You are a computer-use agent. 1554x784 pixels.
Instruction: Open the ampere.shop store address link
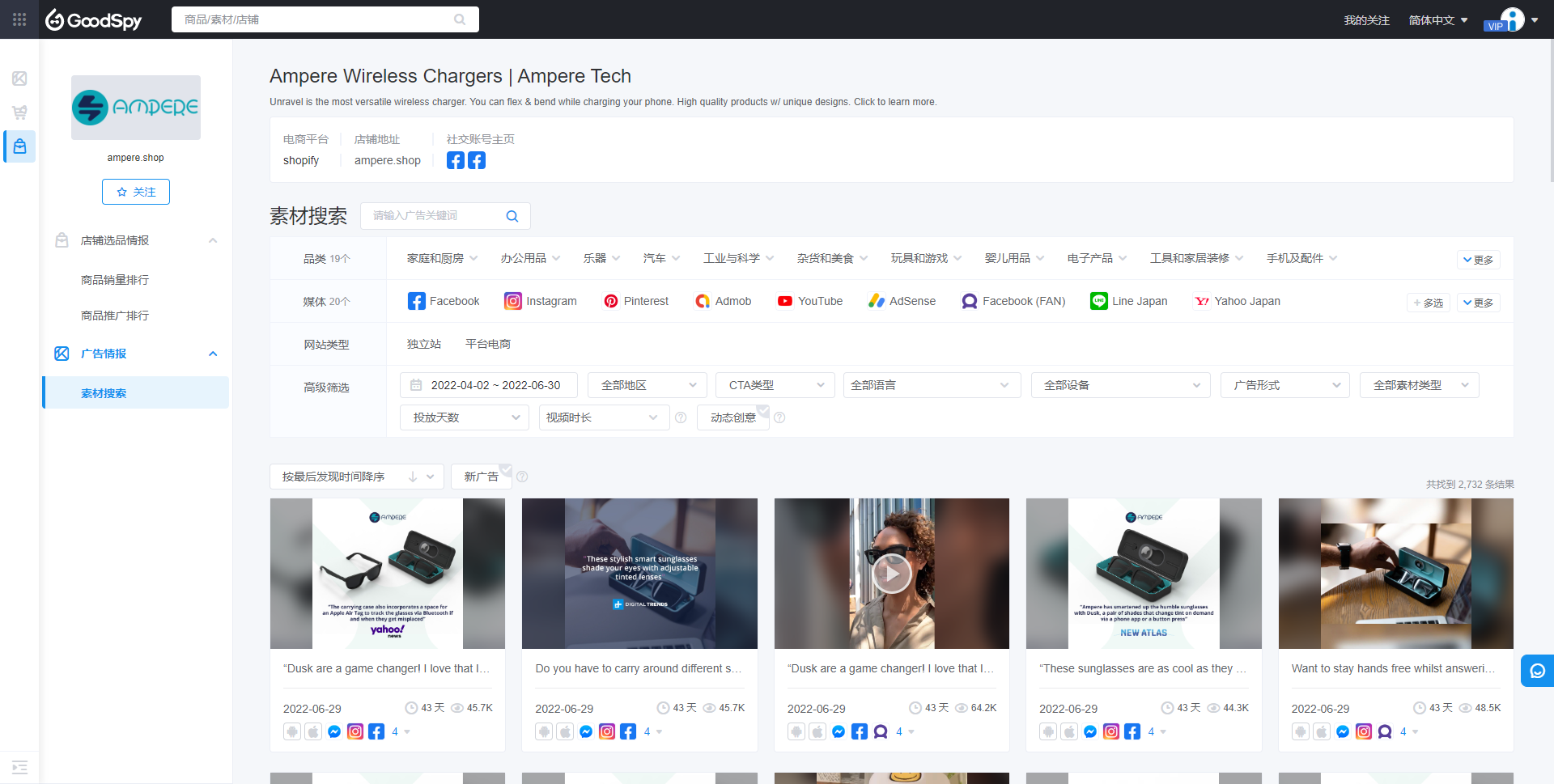388,160
